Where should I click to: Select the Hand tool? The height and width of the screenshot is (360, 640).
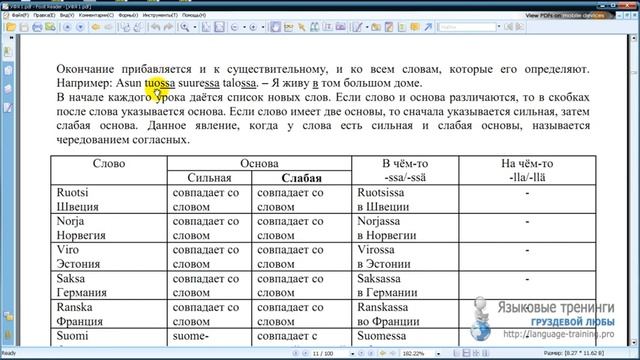click(x=276, y=27)
